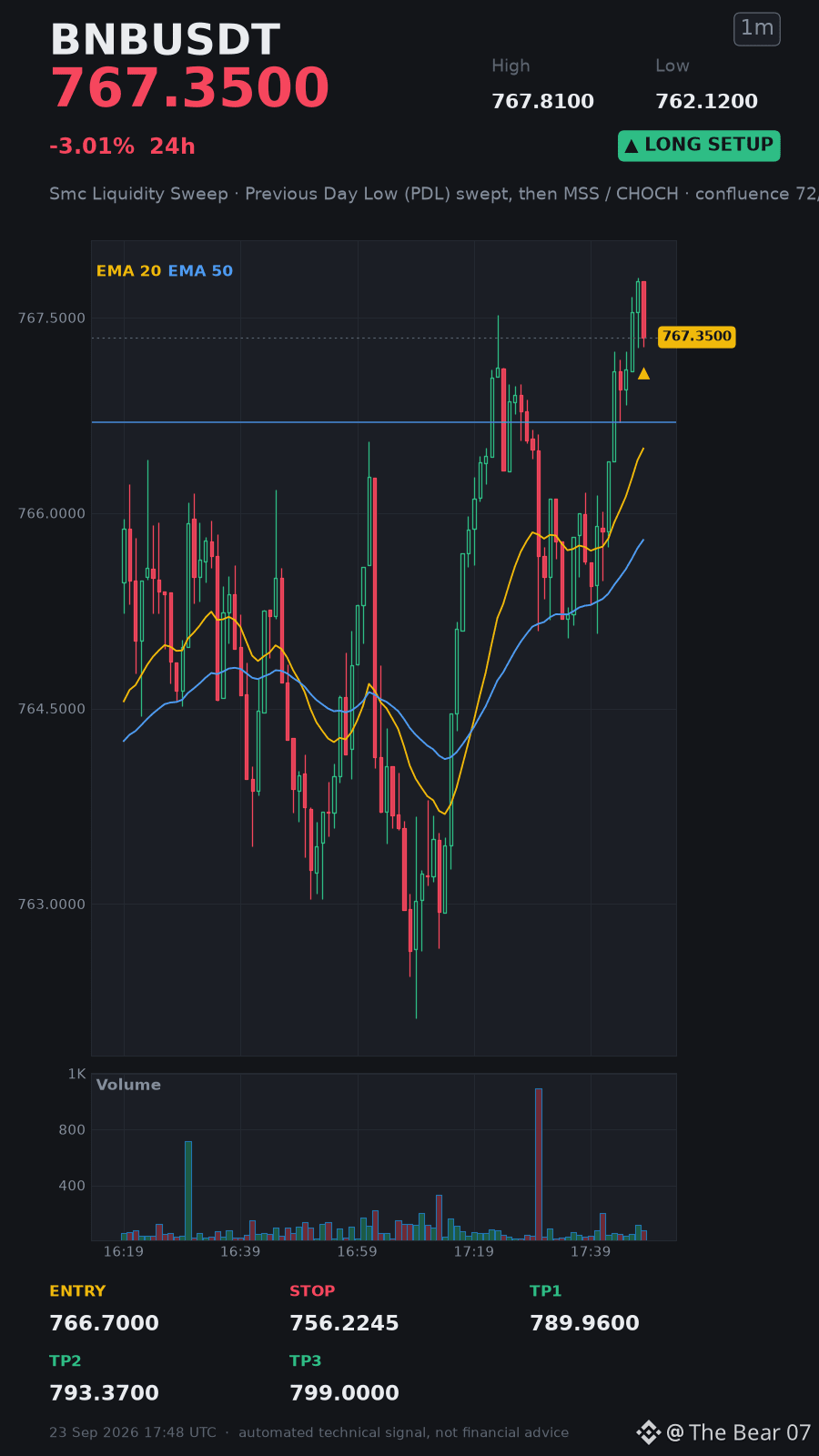Image resolution: width=819 pixels, height=1456 pixels.
Task: Click the Binance logo icon at bottom
Action: tap(648, 1432)
